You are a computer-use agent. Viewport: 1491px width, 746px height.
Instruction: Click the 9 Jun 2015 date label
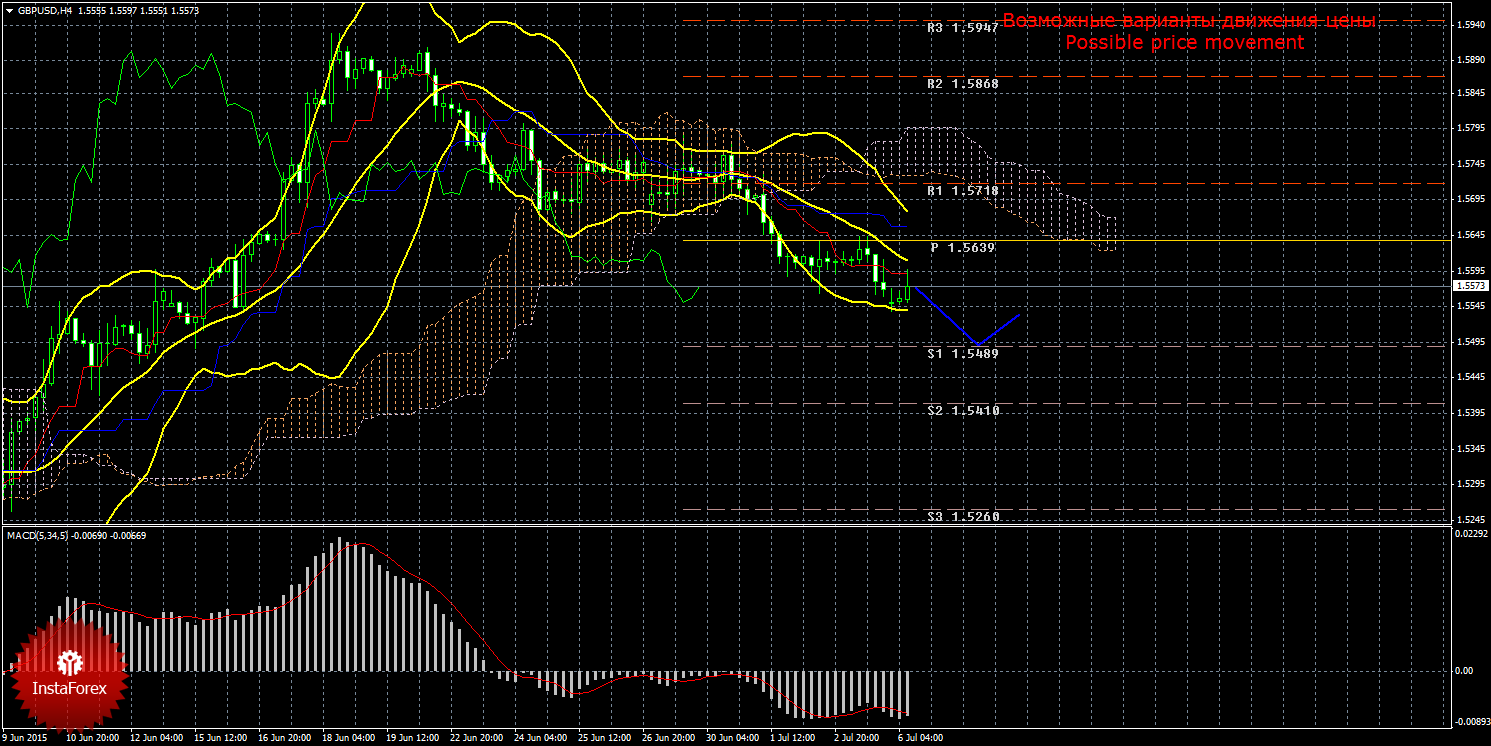coord(25,738)
